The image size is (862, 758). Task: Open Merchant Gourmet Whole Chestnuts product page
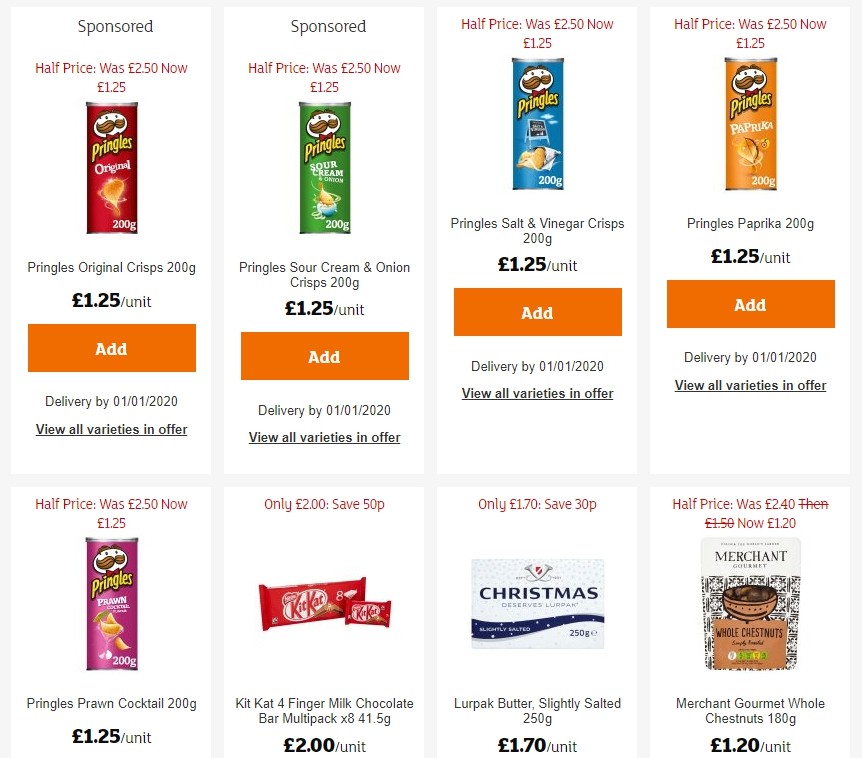coord(750,711)
